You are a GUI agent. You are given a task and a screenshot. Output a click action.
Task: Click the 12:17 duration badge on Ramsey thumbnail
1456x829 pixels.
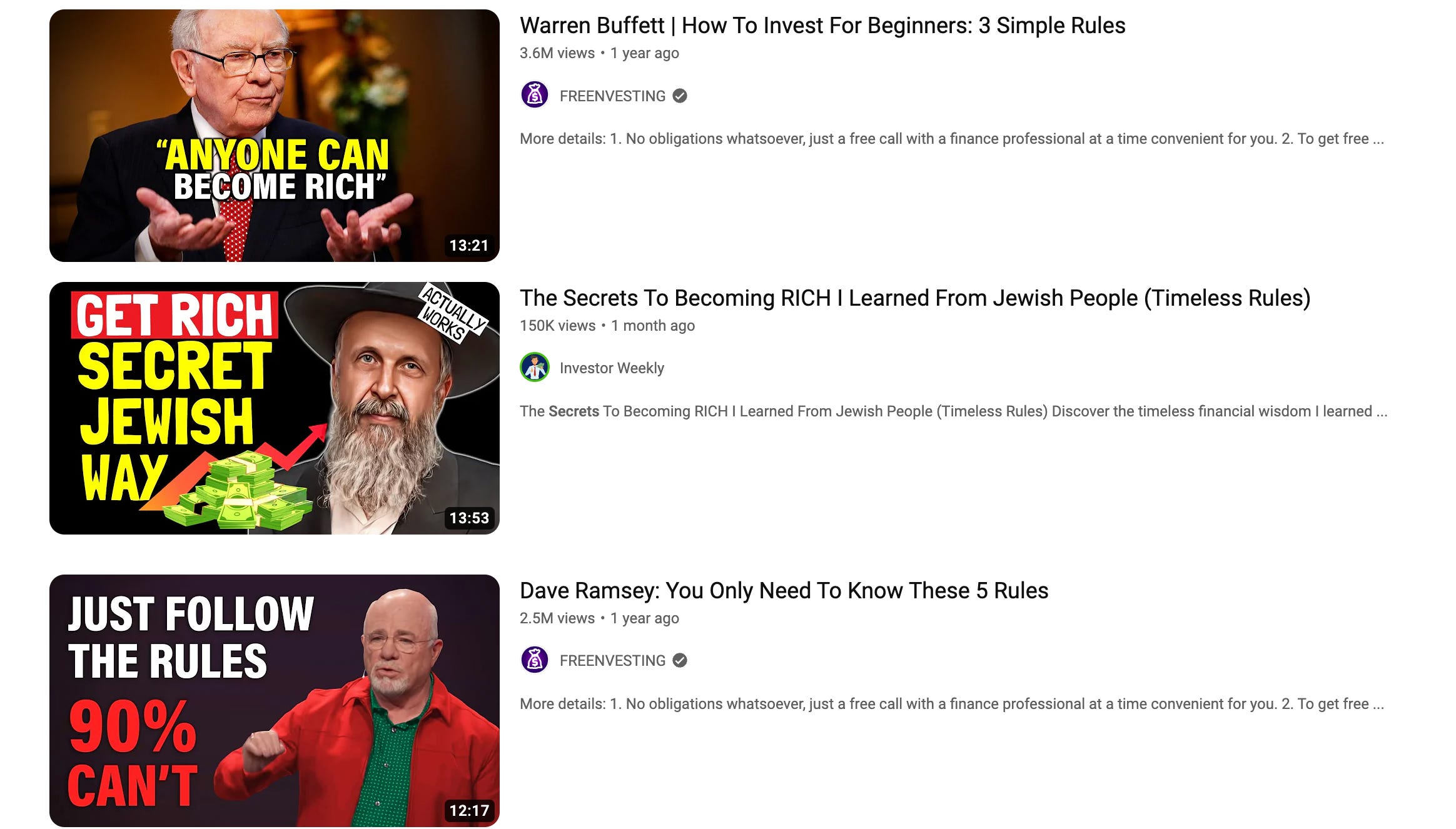click(469, 811)
